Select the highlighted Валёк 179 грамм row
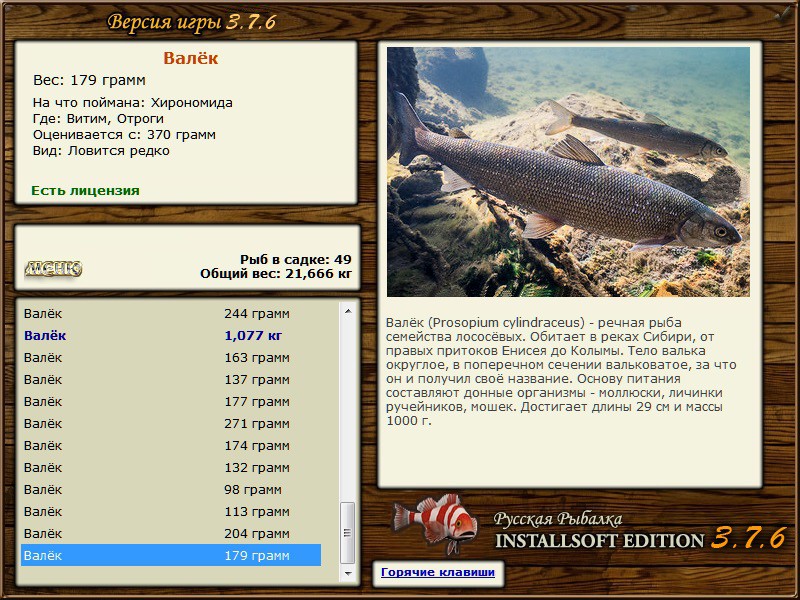The image size is (800, 600). click(171, 555)
